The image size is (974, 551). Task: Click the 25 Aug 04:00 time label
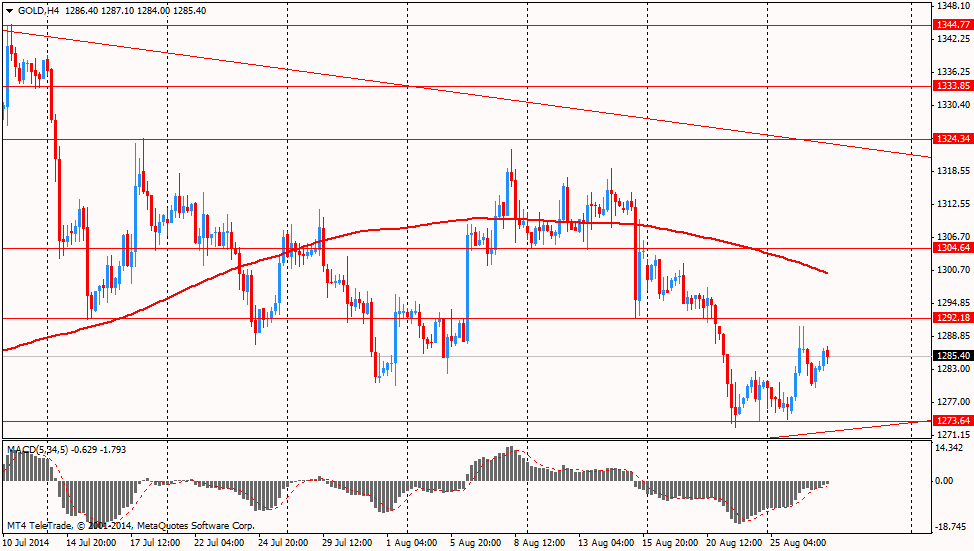[x=797, y=543]
